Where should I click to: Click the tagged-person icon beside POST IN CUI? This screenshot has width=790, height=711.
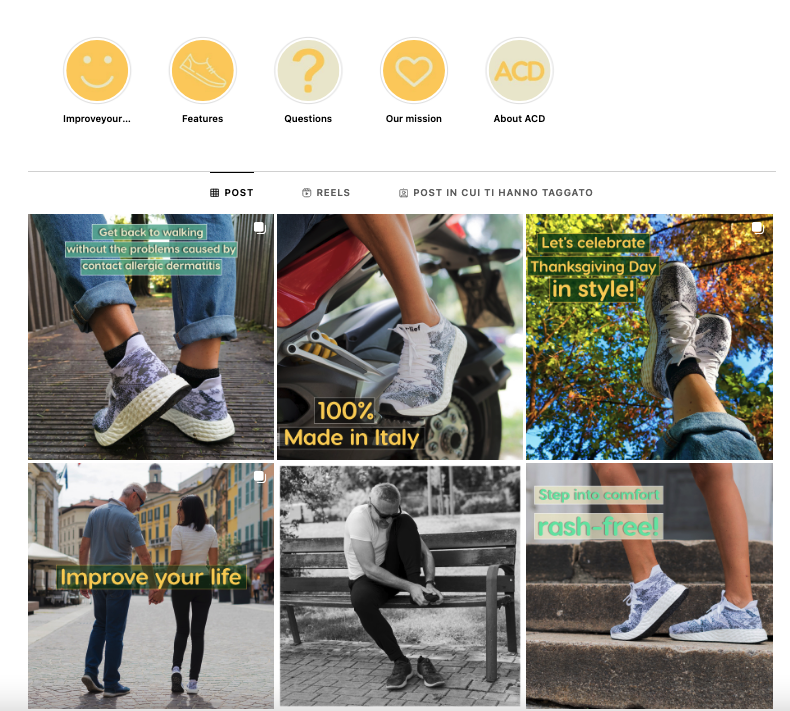click(x=404, y=192)
